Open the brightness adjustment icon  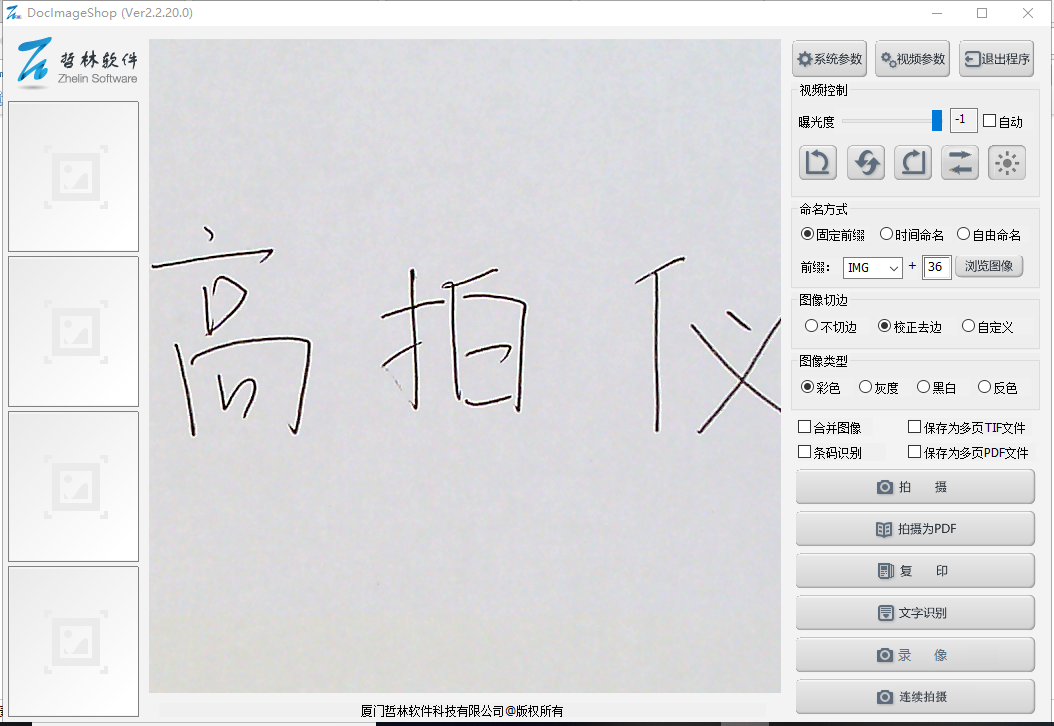tap(1006, 162)
